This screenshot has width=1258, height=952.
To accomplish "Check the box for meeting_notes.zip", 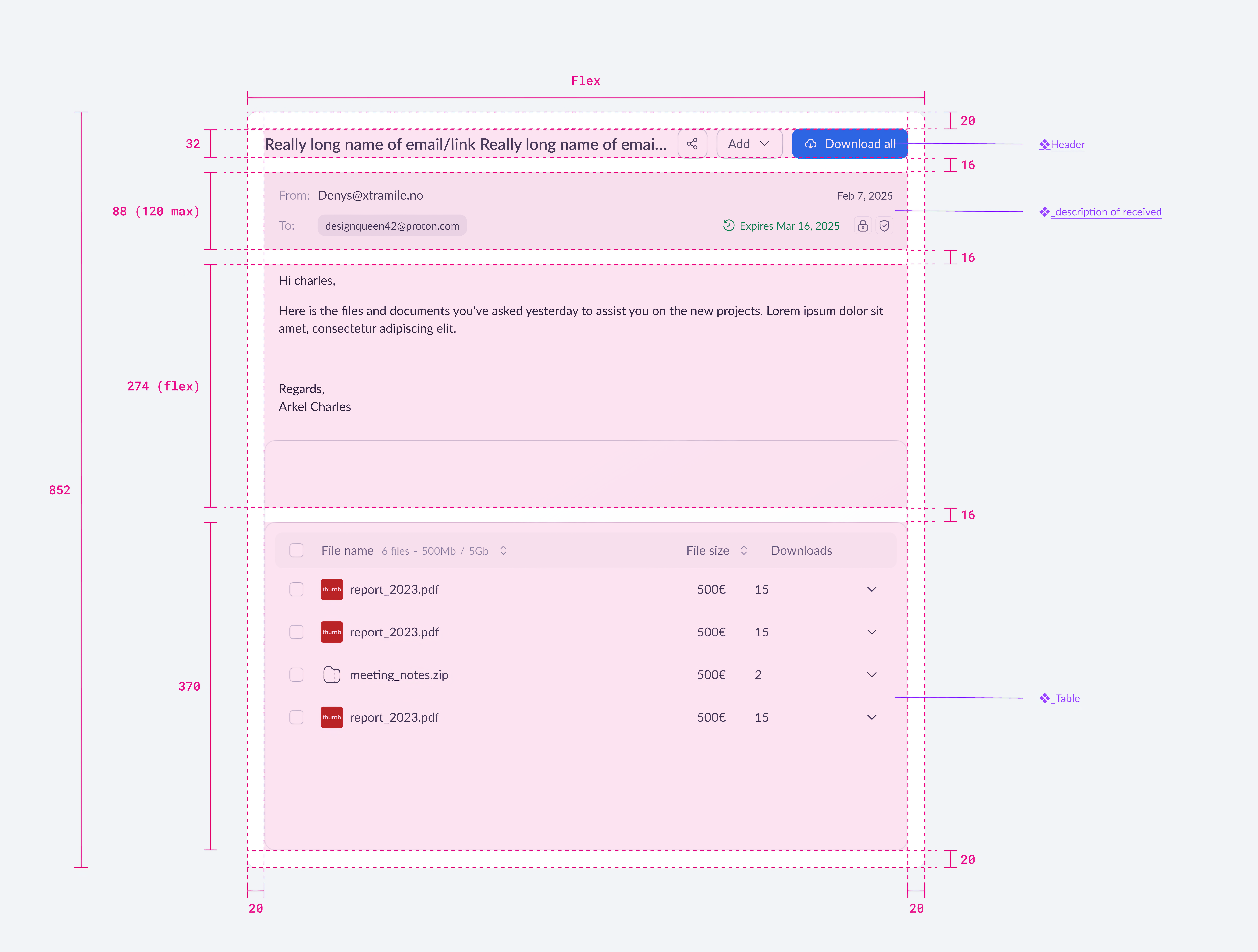I will tap(296, 675).
